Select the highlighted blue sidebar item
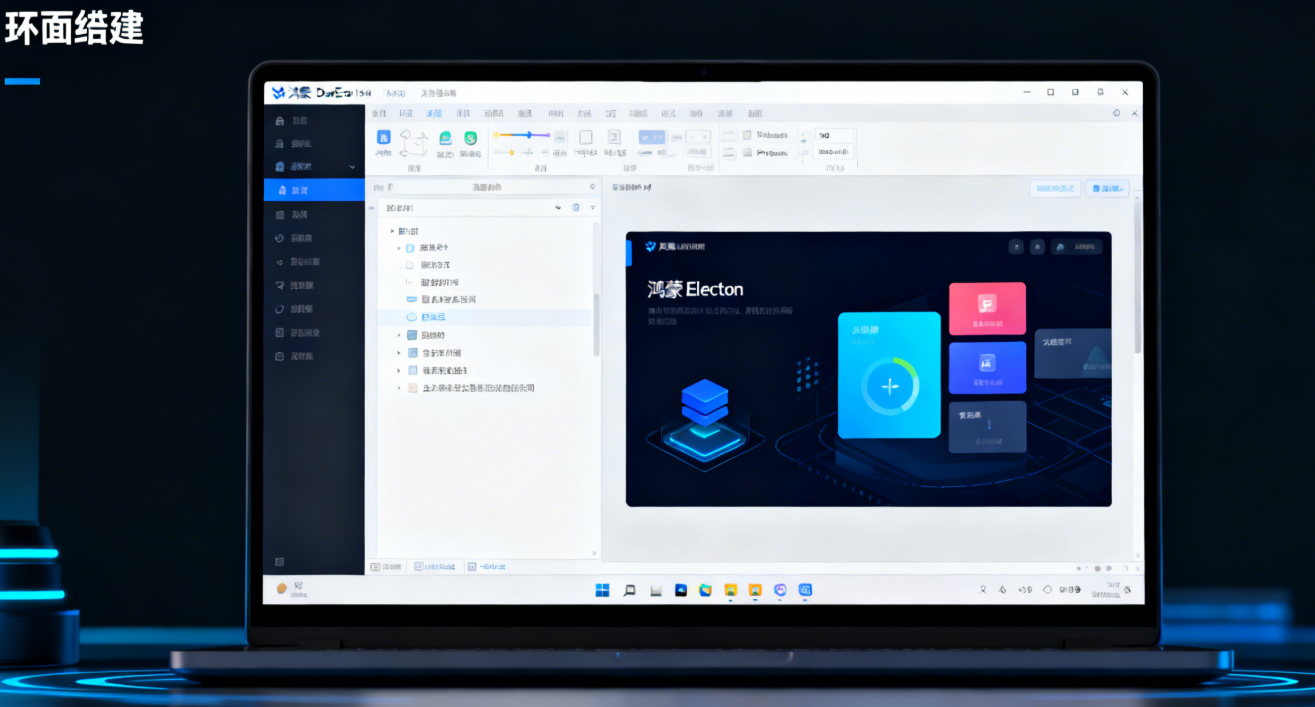 click(314, 190)
